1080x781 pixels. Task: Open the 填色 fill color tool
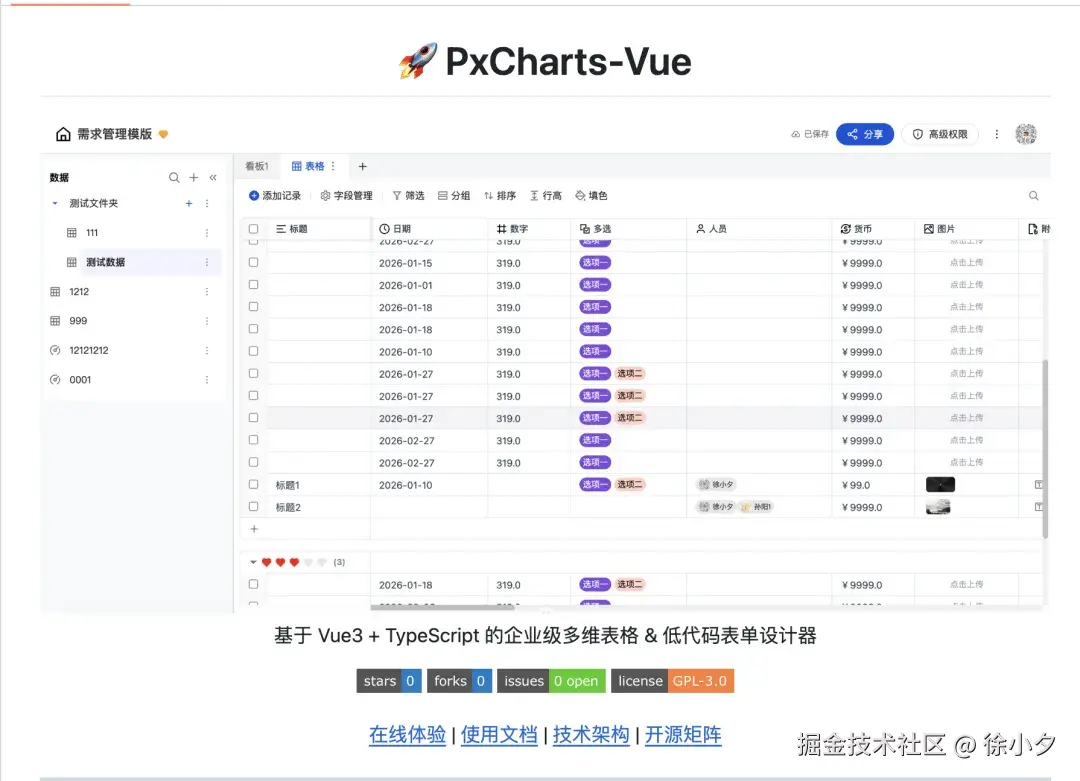tap(591, 196)
